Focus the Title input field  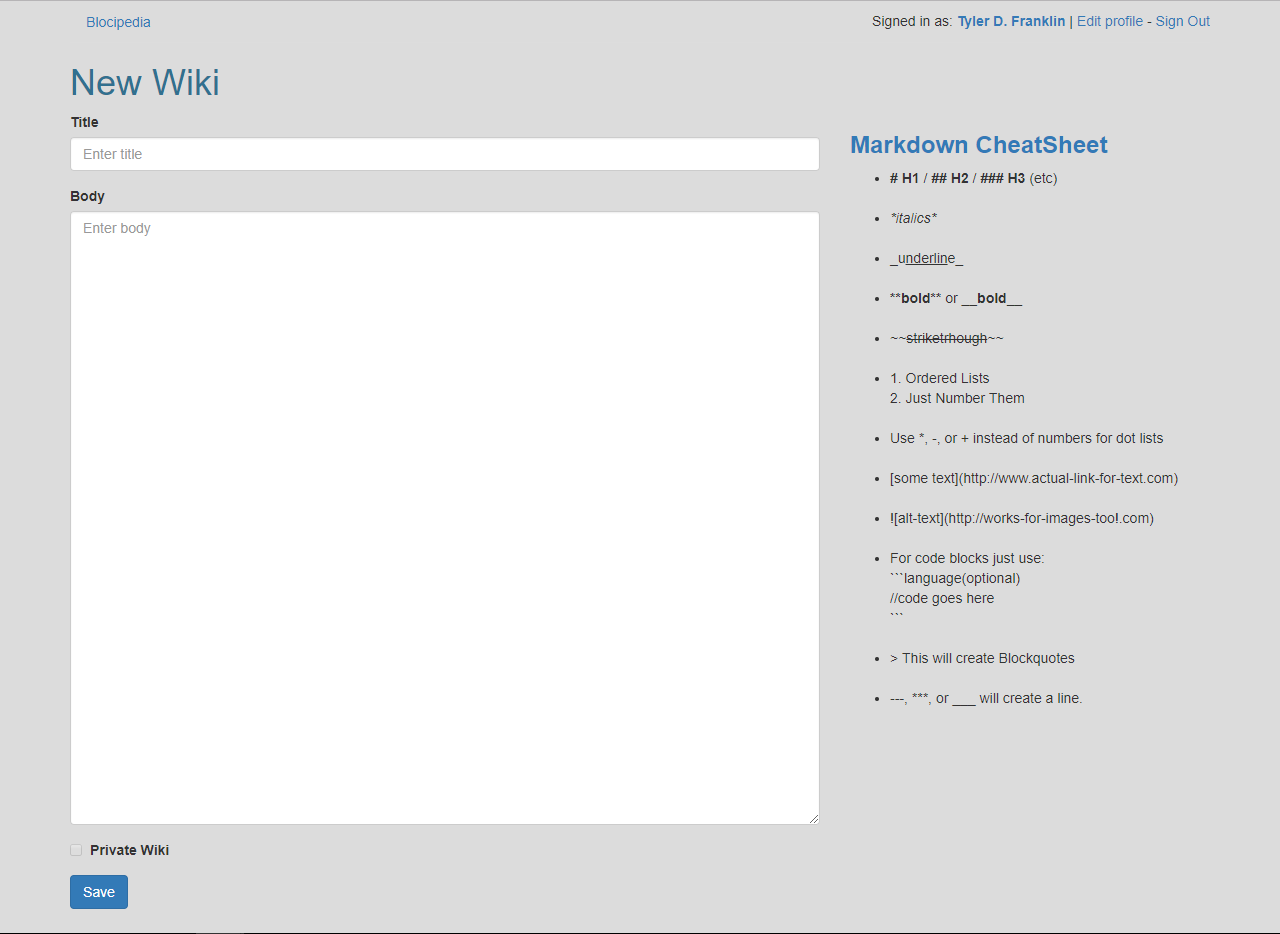point(445,154)
